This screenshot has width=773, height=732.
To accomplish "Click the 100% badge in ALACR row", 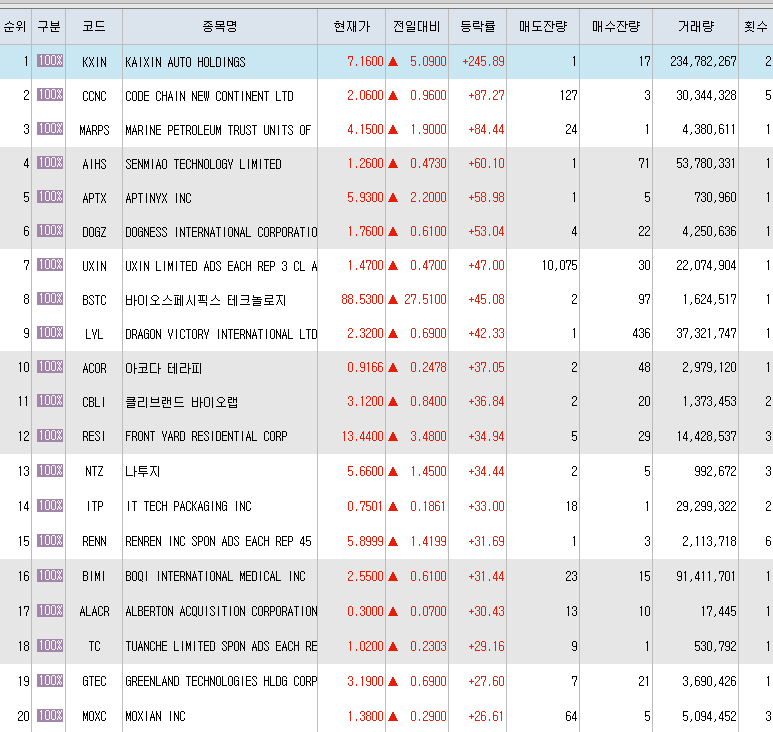I will [50, 611].
